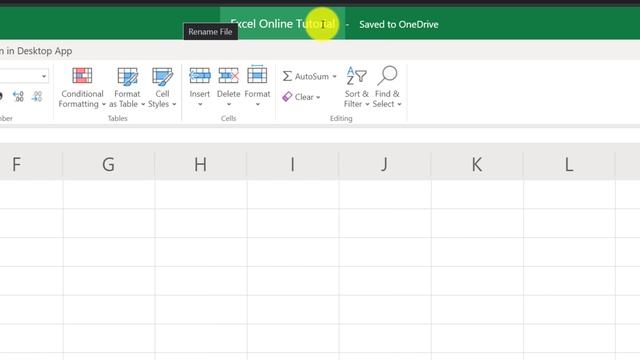The image size is (640, 360).
Task: Click the Delete cells icon
Action: 229,76
